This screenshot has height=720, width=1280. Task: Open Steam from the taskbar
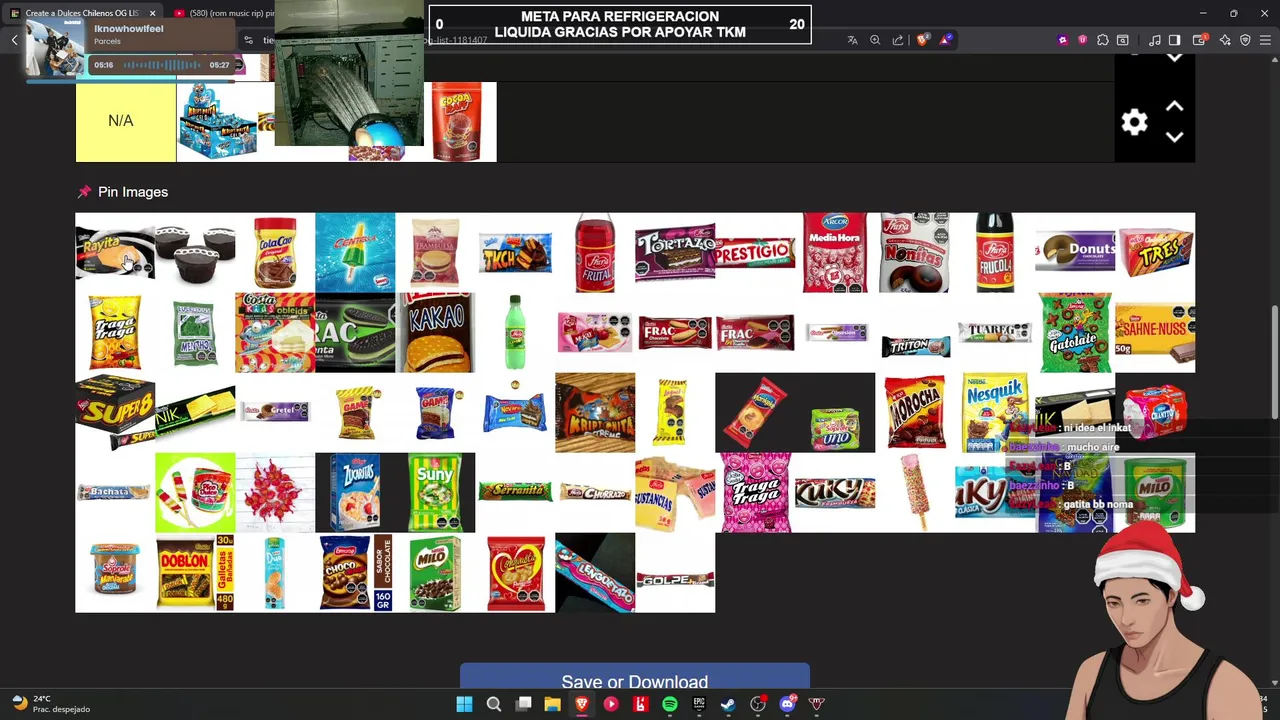click(728, 704)
